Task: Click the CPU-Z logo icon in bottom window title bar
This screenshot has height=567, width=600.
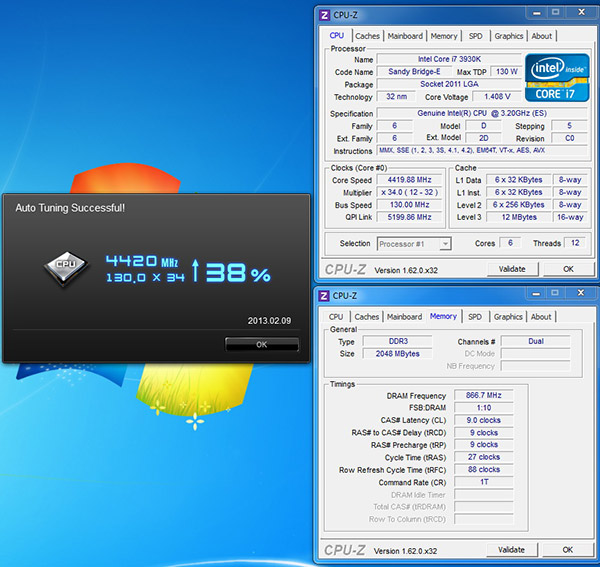Action: click(324, 296)
